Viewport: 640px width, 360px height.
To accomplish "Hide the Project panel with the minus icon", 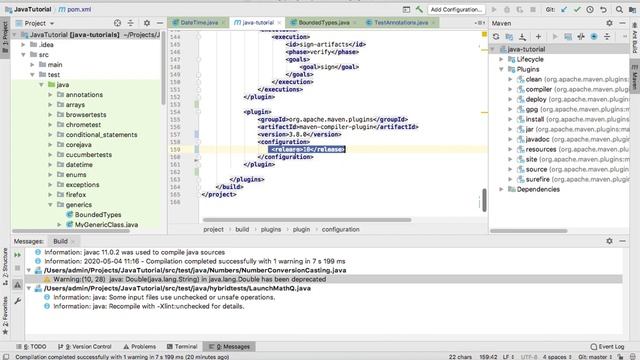I will point(160,23).
